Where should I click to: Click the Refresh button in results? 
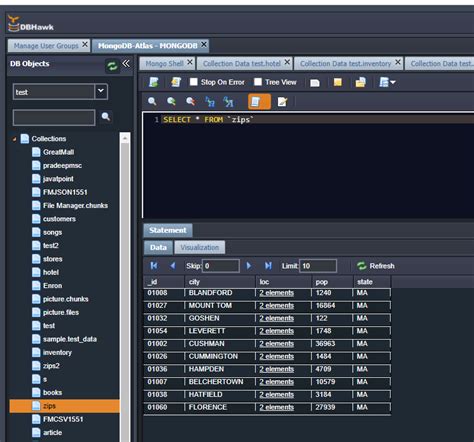tap(376, 266)
